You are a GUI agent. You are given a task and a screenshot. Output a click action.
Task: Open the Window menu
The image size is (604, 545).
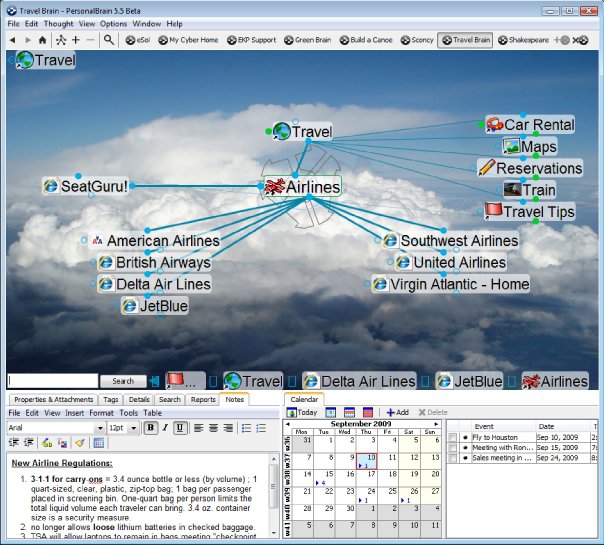point(147,24)
